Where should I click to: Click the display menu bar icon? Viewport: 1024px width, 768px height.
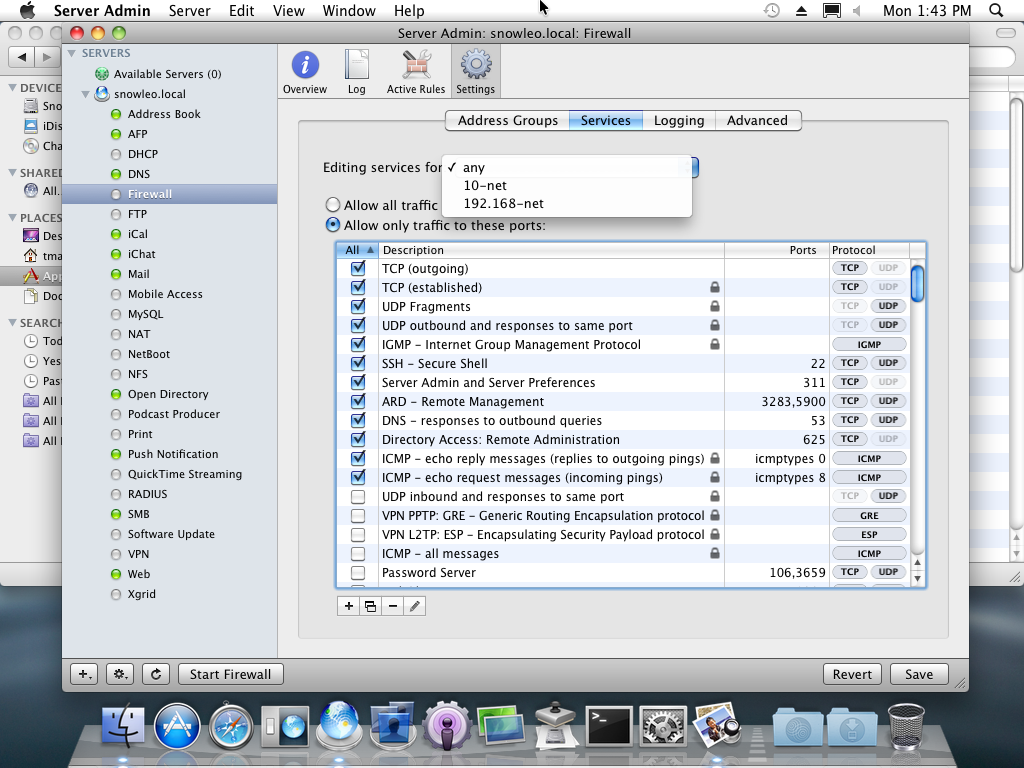831,10
